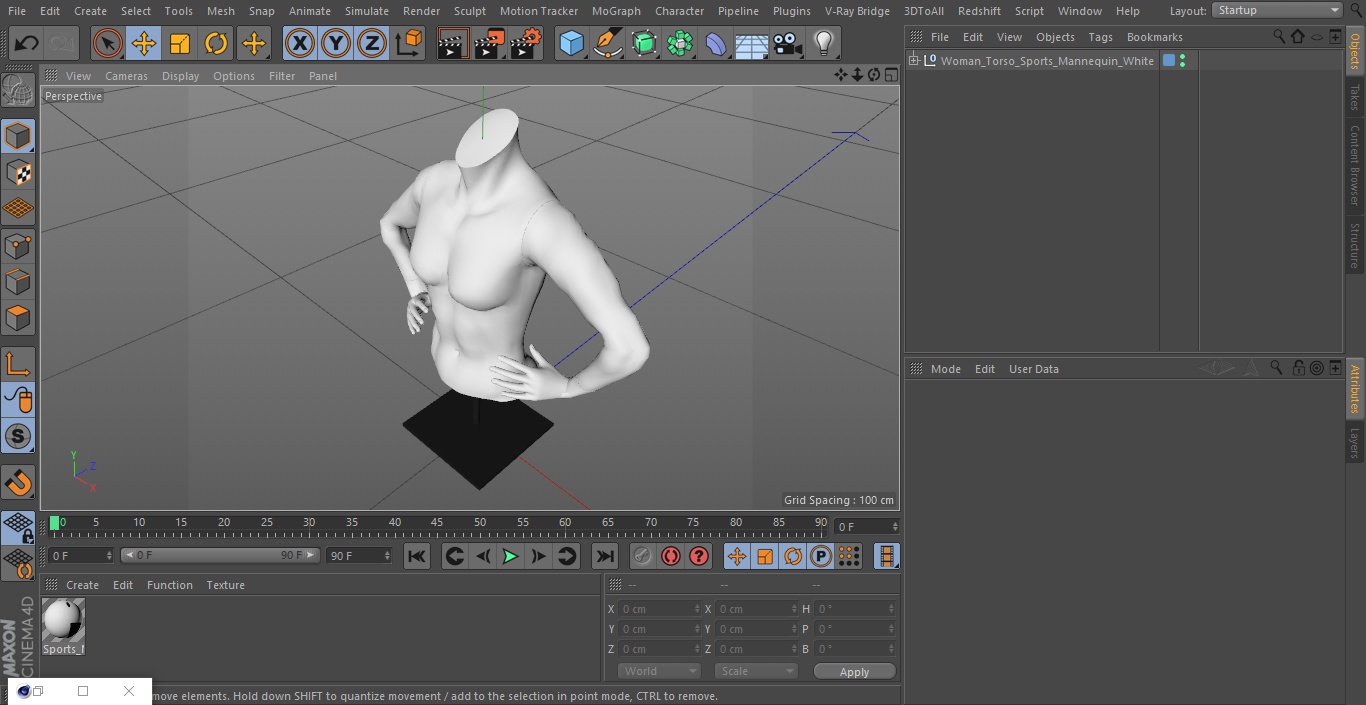Image resolution: width=1366 pixels, height=705 pixels.
Task: Toggle parameter keyframe recording P
Action: click(821, 556)
